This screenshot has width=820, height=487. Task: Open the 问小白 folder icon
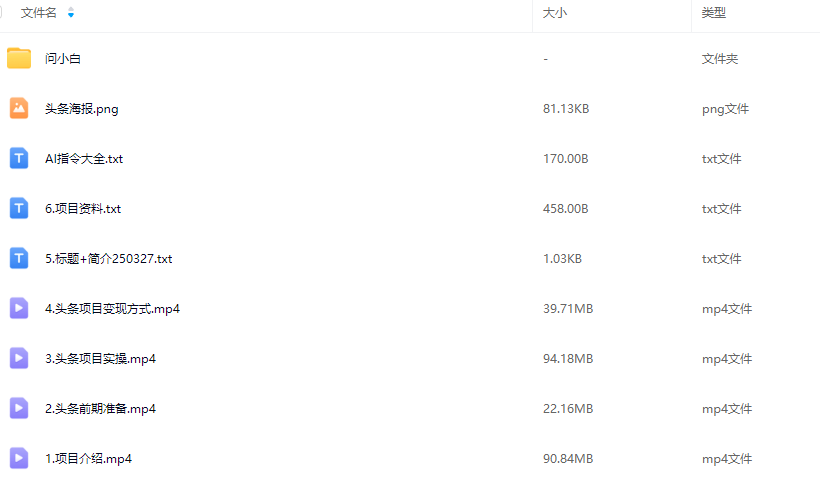tap(19, 58)
